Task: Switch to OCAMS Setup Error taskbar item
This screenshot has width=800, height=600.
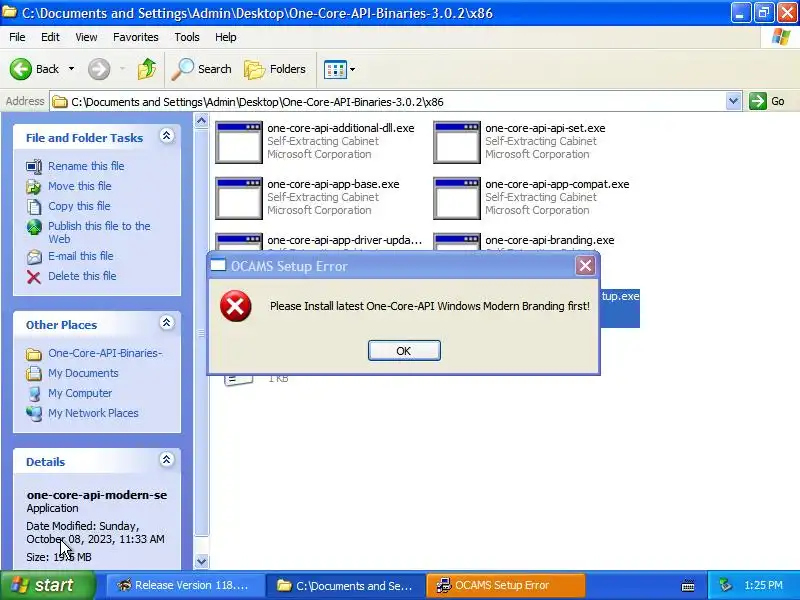Action: click(x=505, y=585)
